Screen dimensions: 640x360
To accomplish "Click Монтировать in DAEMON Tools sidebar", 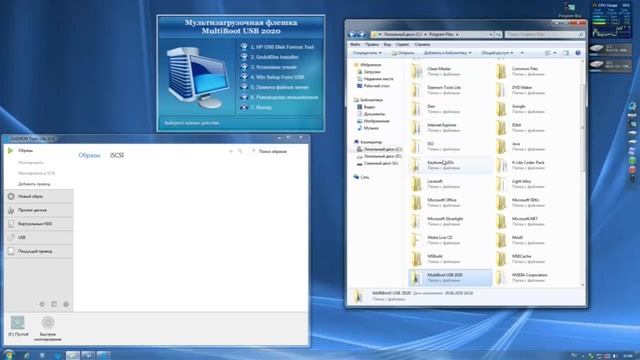I will (31, 163).
